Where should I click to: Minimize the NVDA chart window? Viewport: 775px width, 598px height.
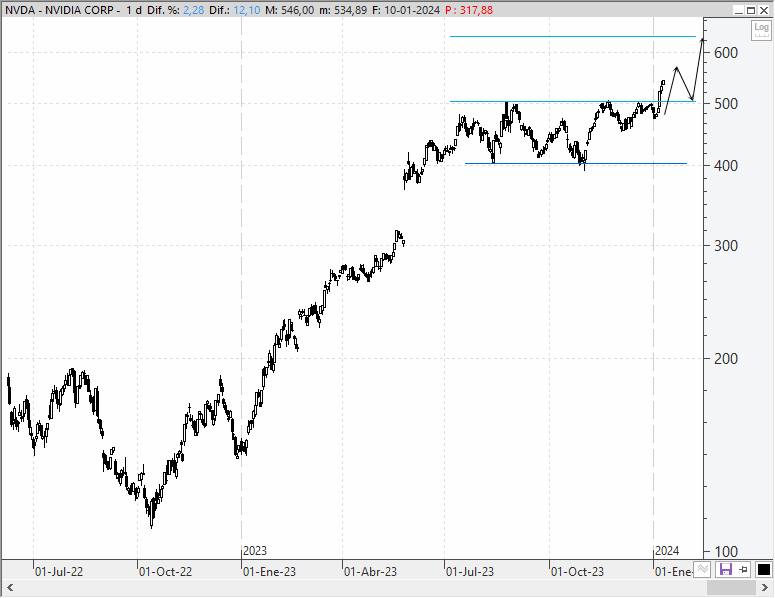pos(738,10)
